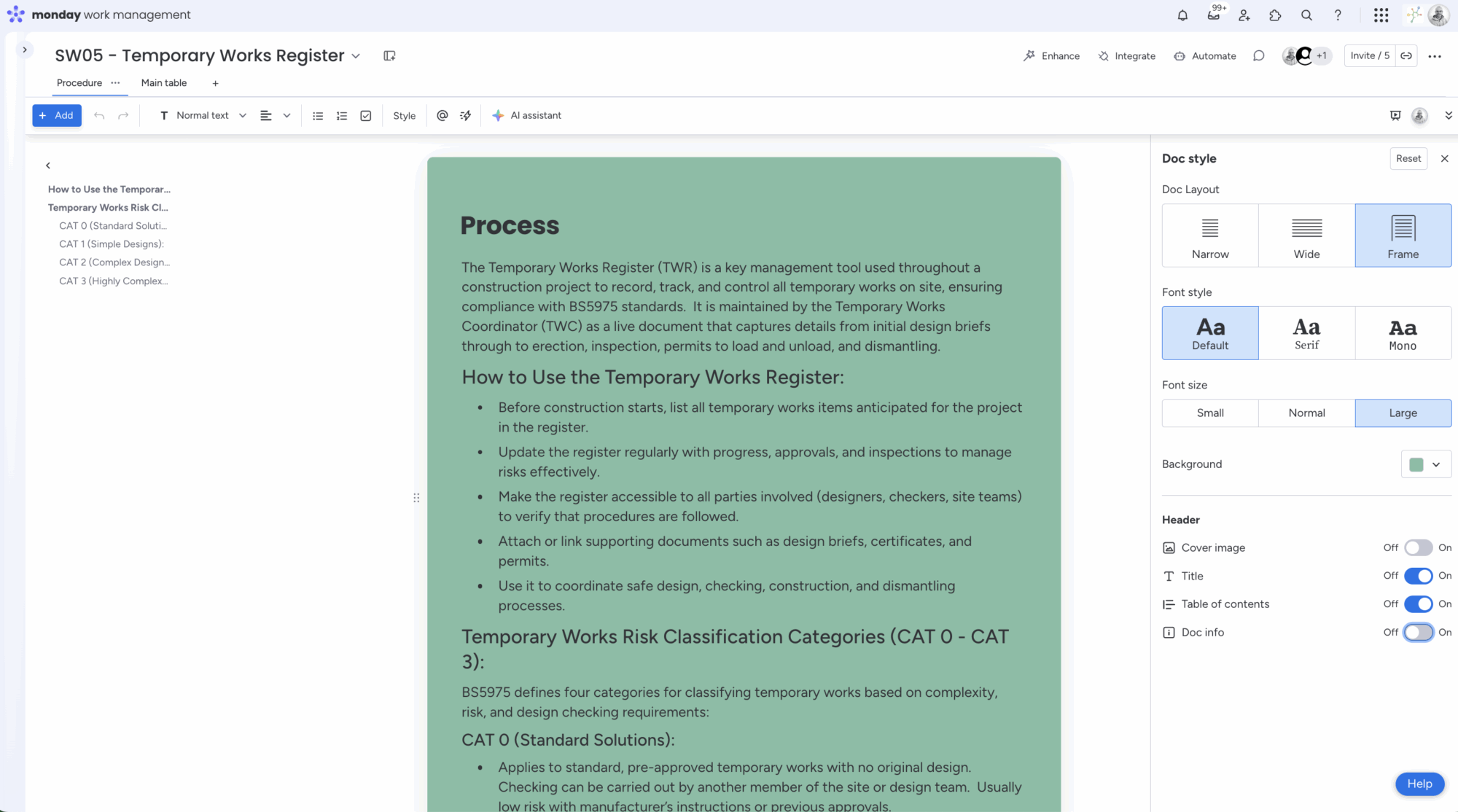
Task: Open the board description panel icon
Action: click(x=389, y=56)
